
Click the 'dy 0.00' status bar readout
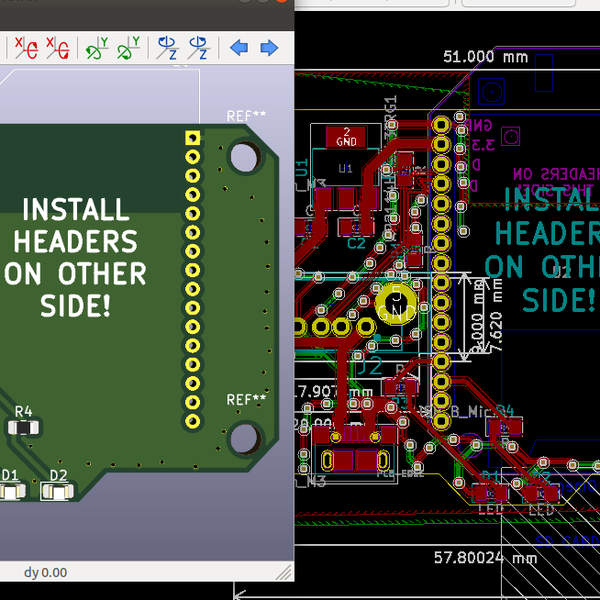[46, 572]
